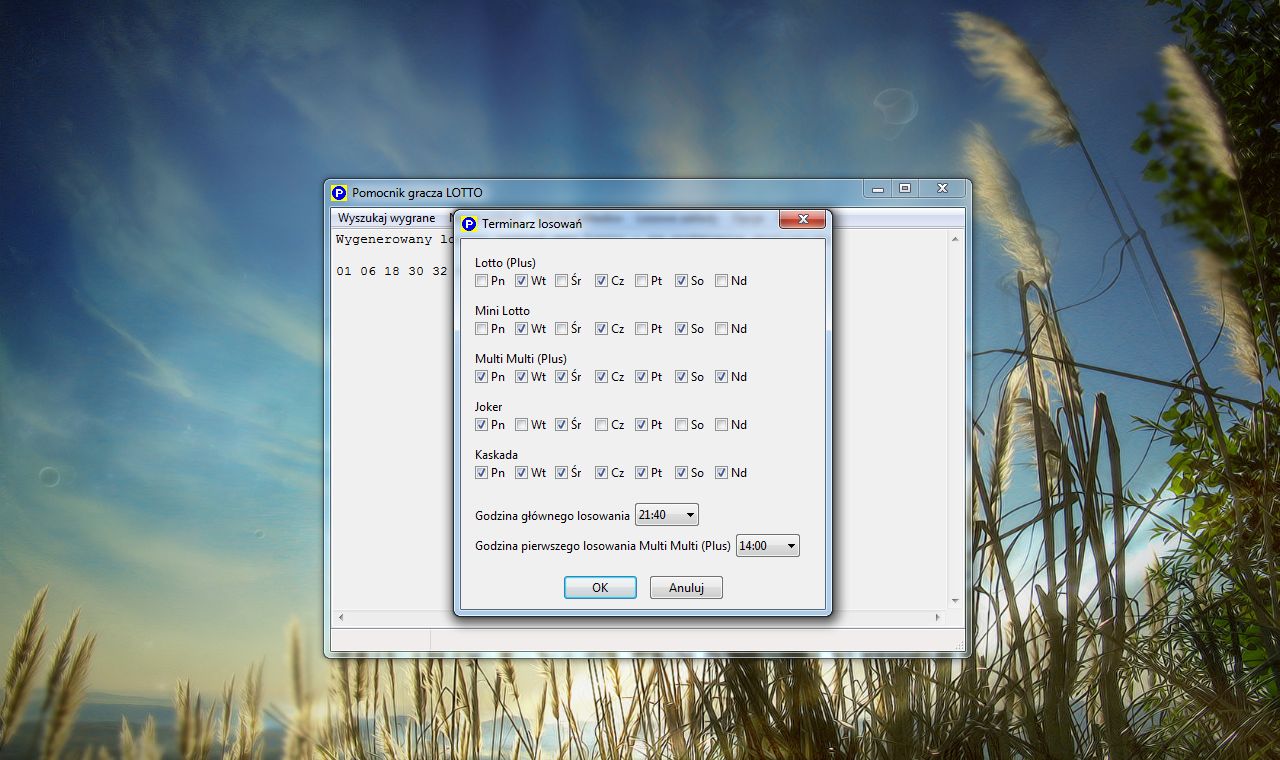Check Pt under Mini Lotto
Image resolution: width=1280 pixels, height=760 pixels.
pyautogui.click(x=642, y=329)
